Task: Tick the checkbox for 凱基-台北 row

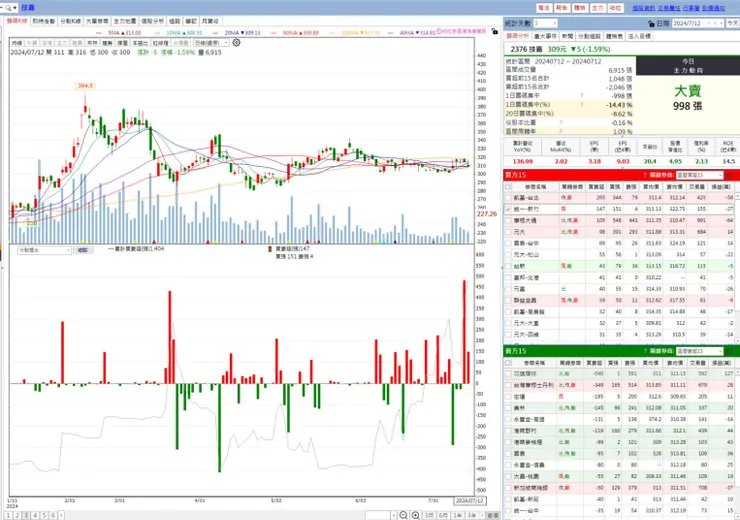Action: click(x=508, y=198)
